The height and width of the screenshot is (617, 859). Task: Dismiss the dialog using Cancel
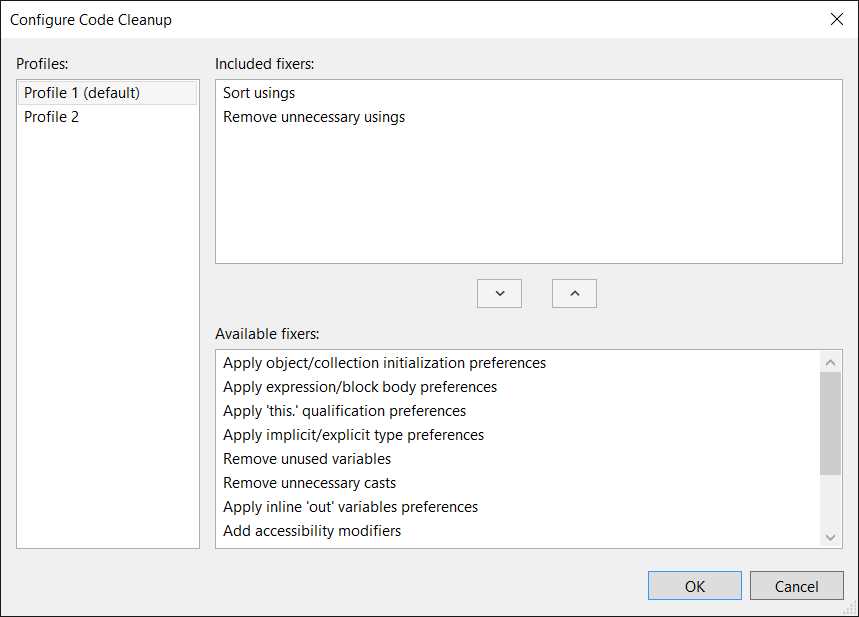(796, 585)
